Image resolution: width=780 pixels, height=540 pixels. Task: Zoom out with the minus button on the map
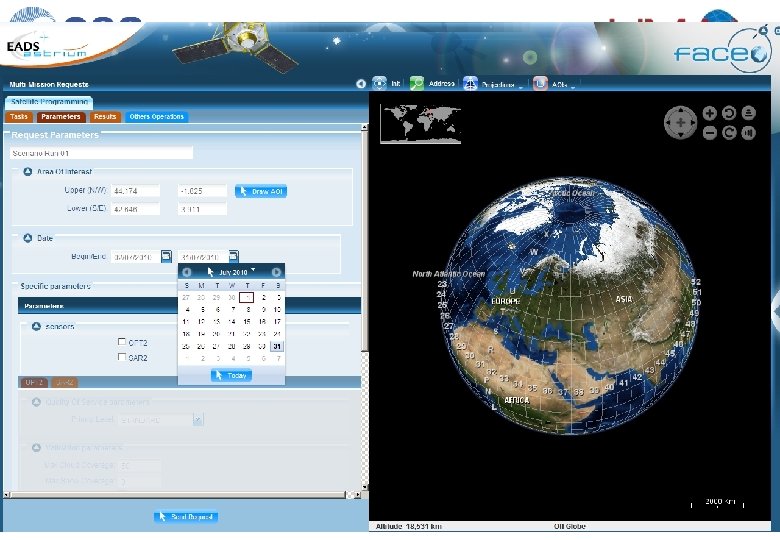[x=710, y=133]
